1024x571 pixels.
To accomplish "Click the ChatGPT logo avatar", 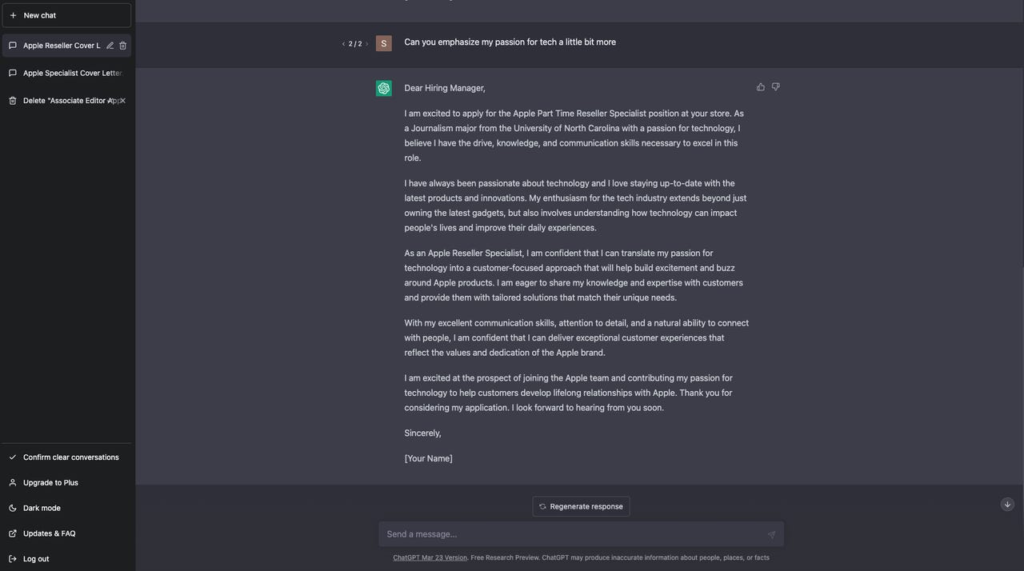I will pos(384,88).
